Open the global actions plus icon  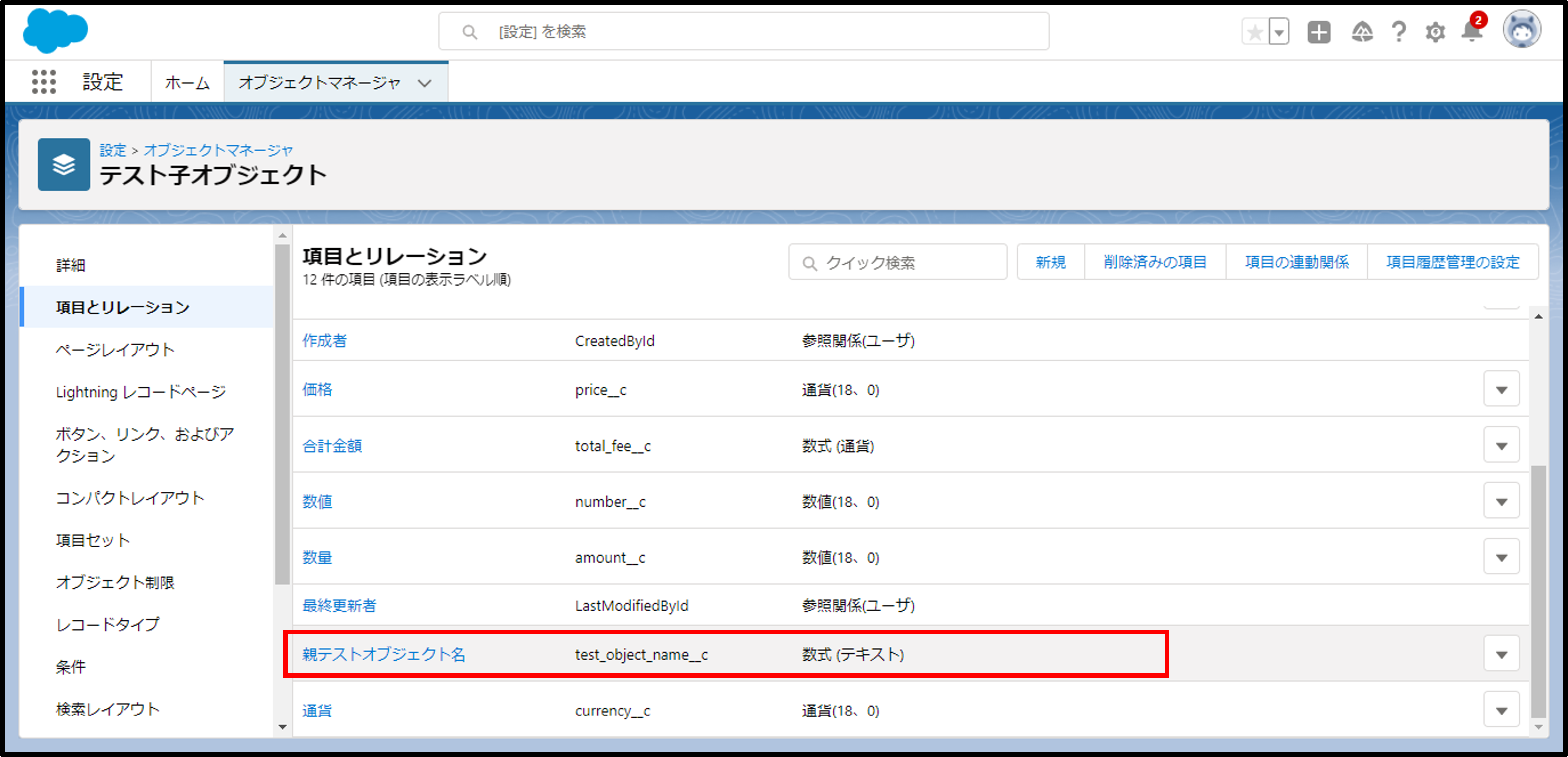[1318, 32]
